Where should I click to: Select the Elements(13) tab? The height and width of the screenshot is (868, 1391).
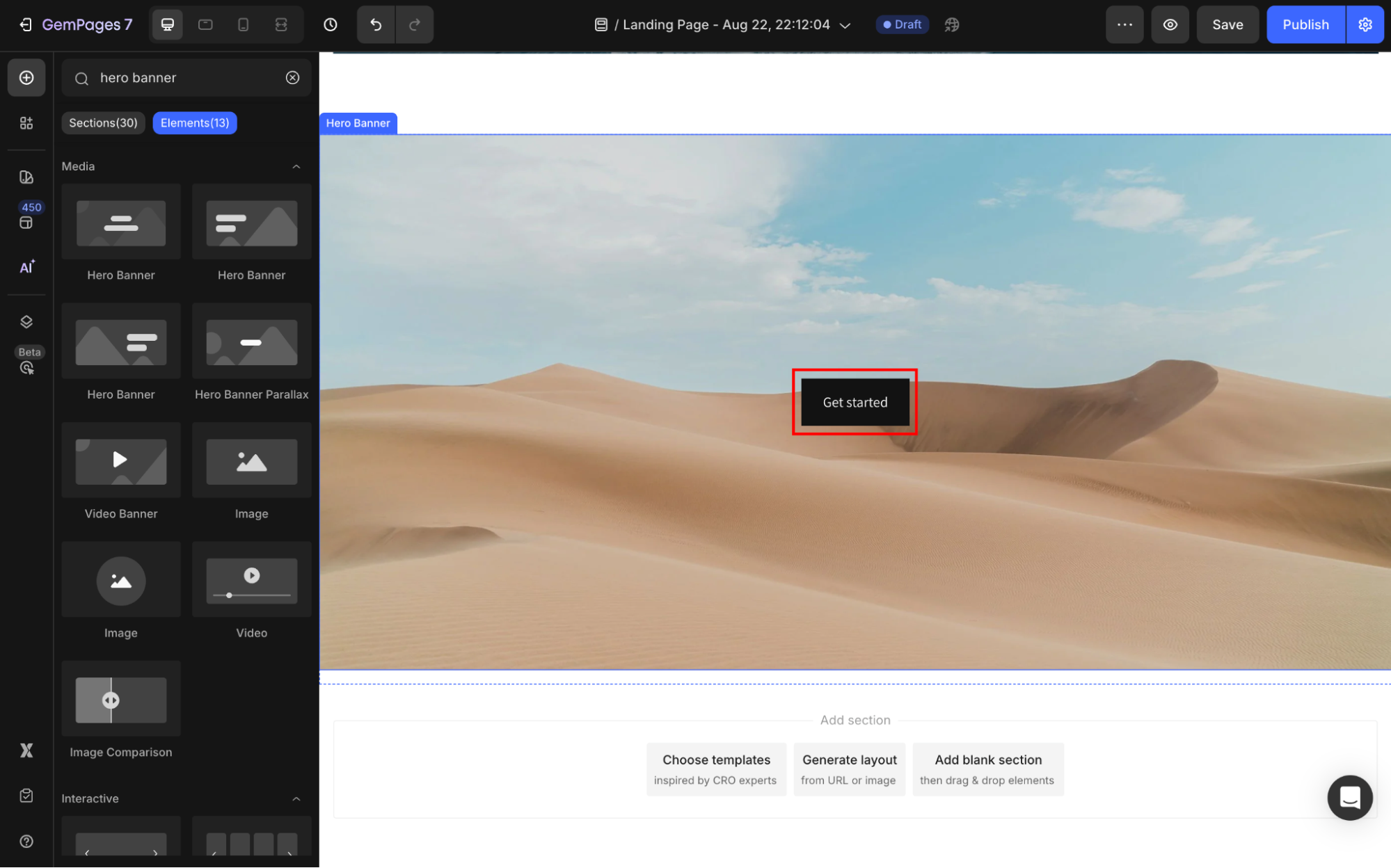195,123
